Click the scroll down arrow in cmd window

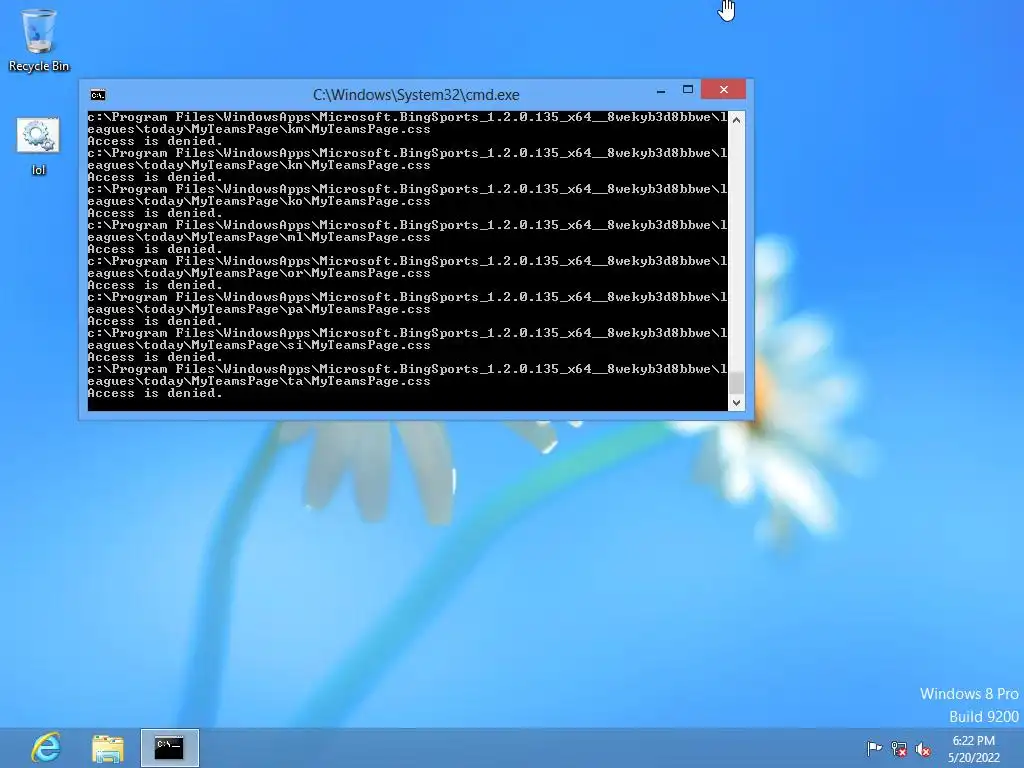736,403
